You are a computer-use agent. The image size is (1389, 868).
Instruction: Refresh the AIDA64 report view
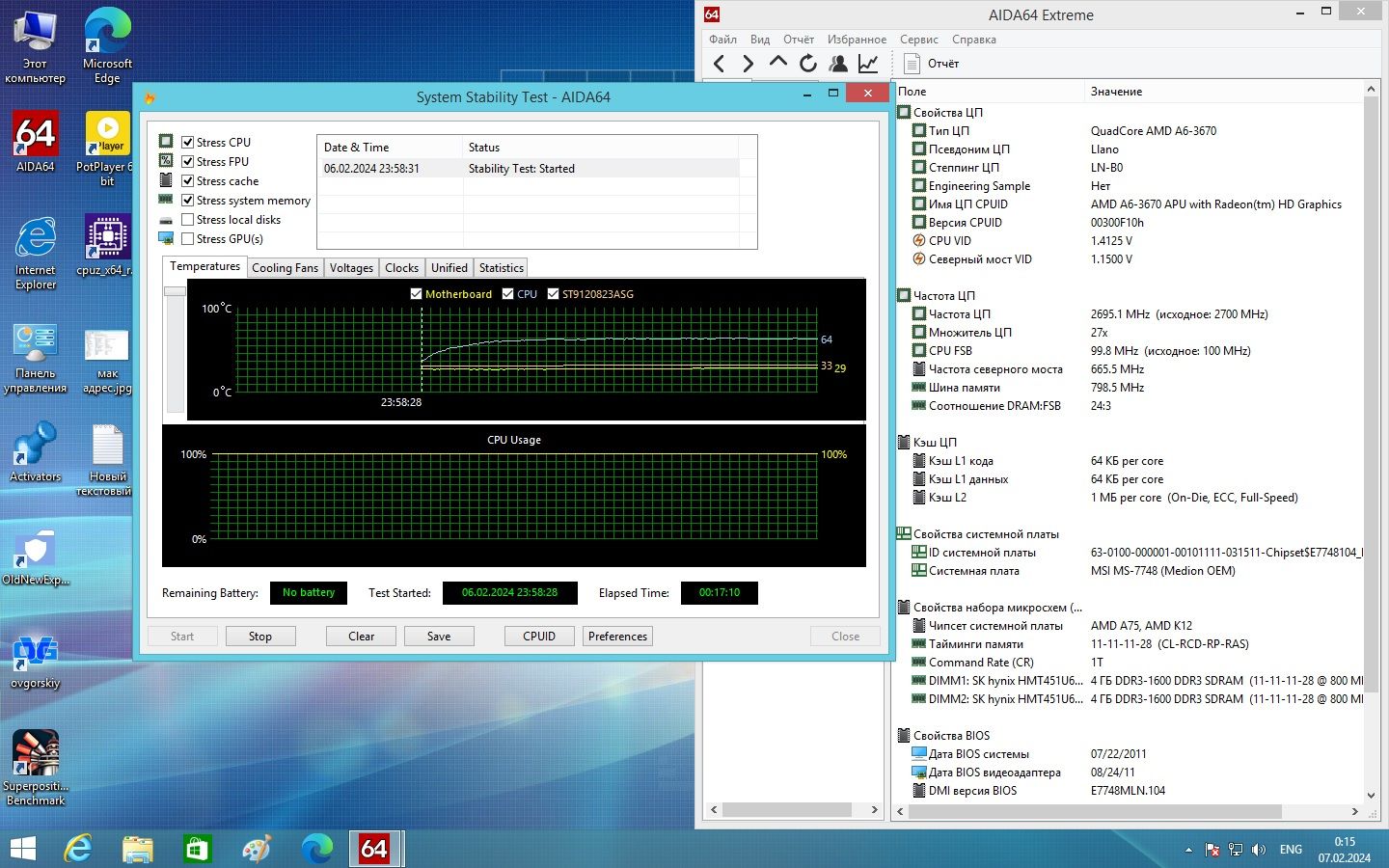tap(808, 64)
